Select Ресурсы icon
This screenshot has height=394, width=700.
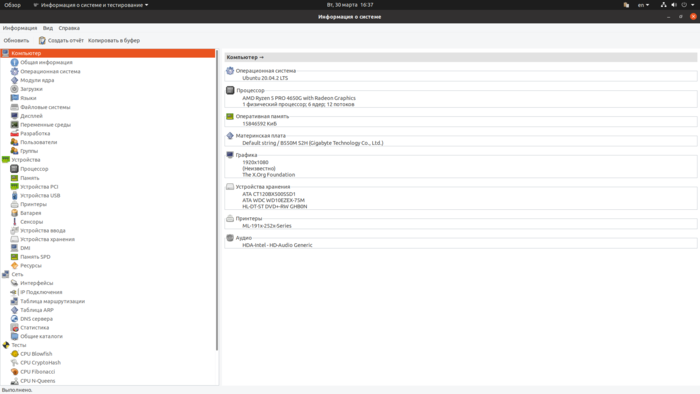(14, 265)
